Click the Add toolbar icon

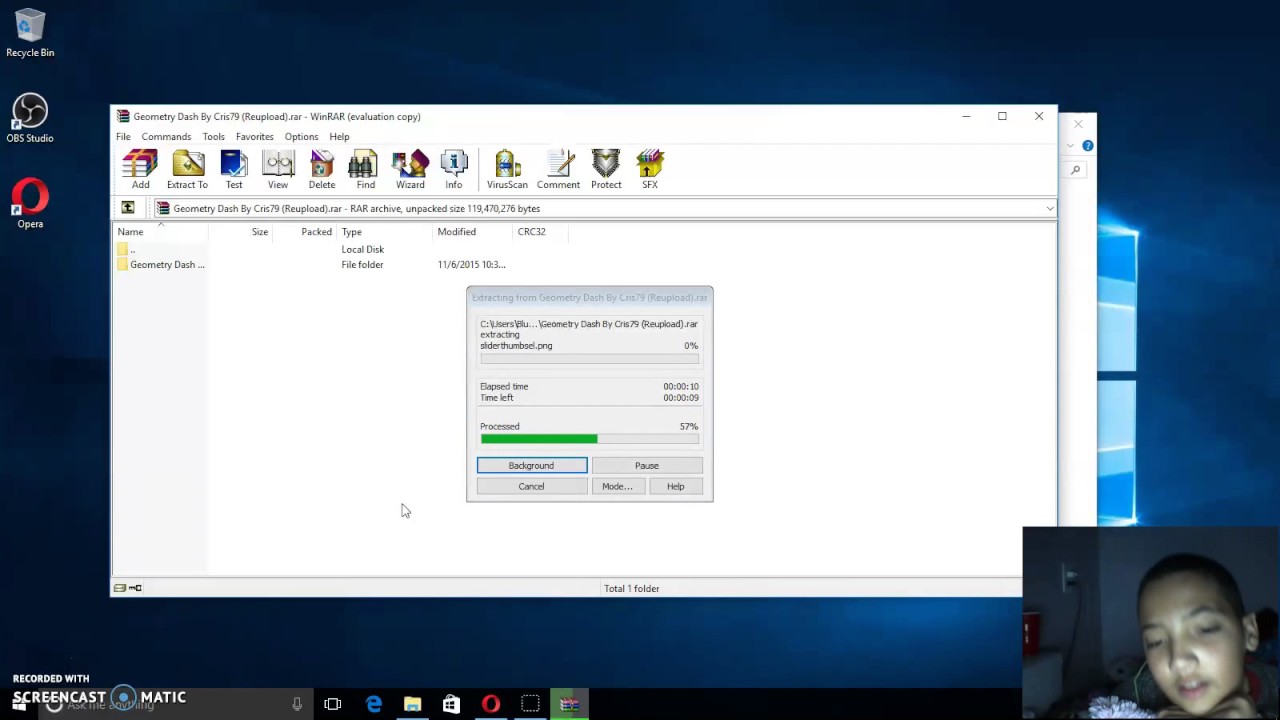140,169
